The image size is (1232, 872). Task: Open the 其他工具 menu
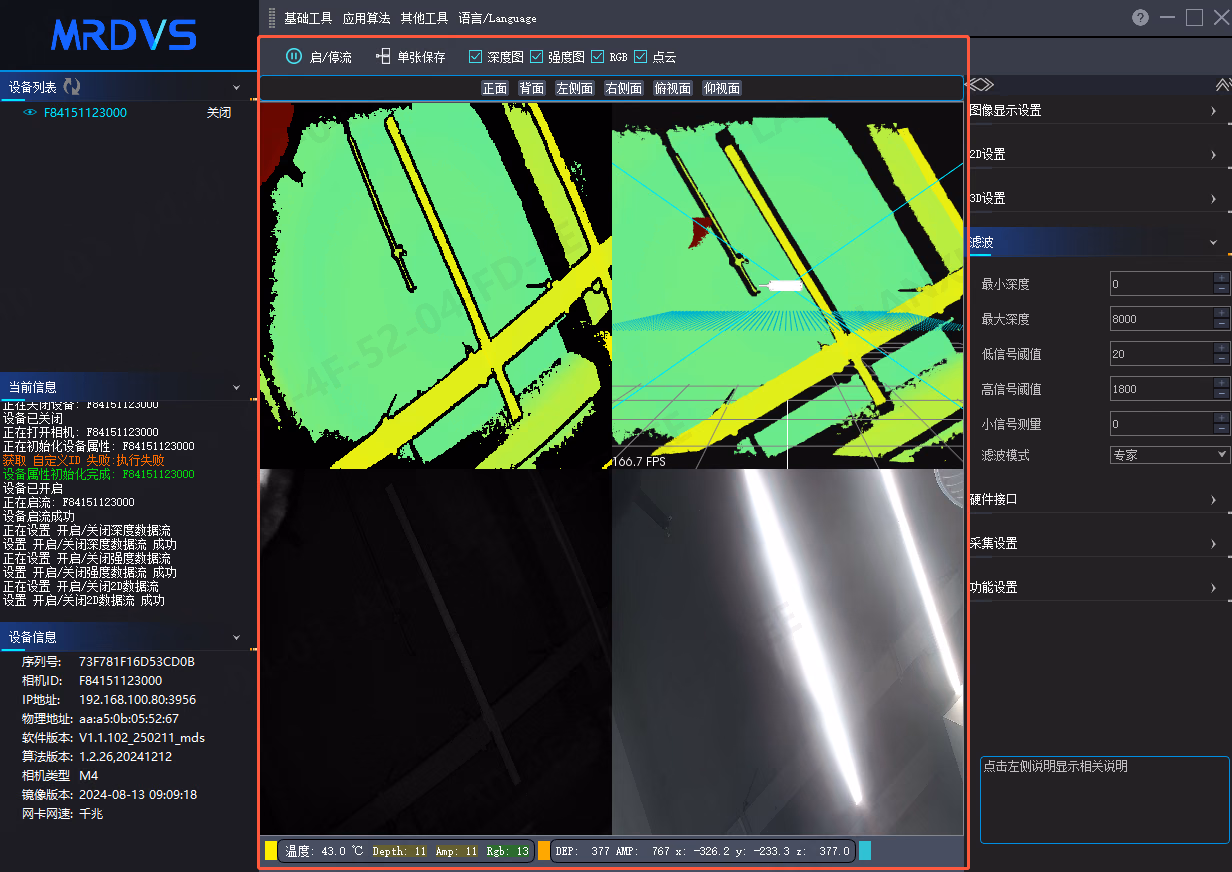[x=424, y=18]
